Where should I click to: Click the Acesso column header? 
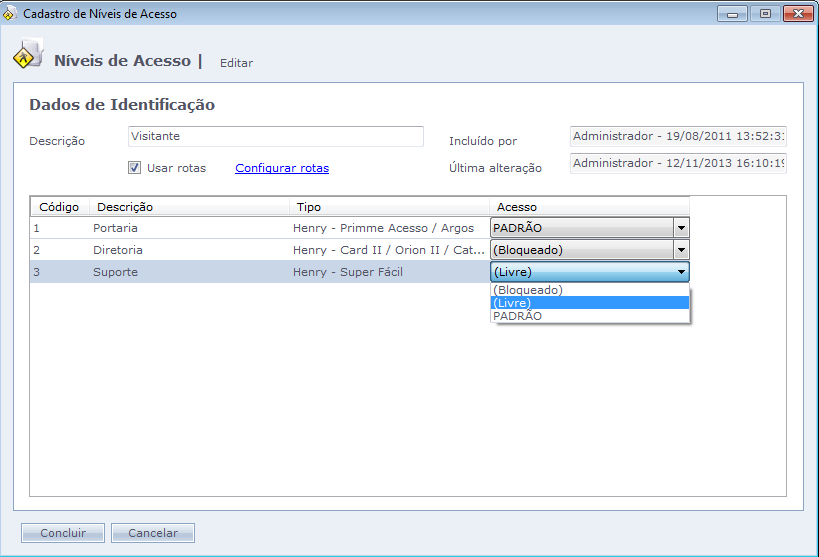pos(588,207)
